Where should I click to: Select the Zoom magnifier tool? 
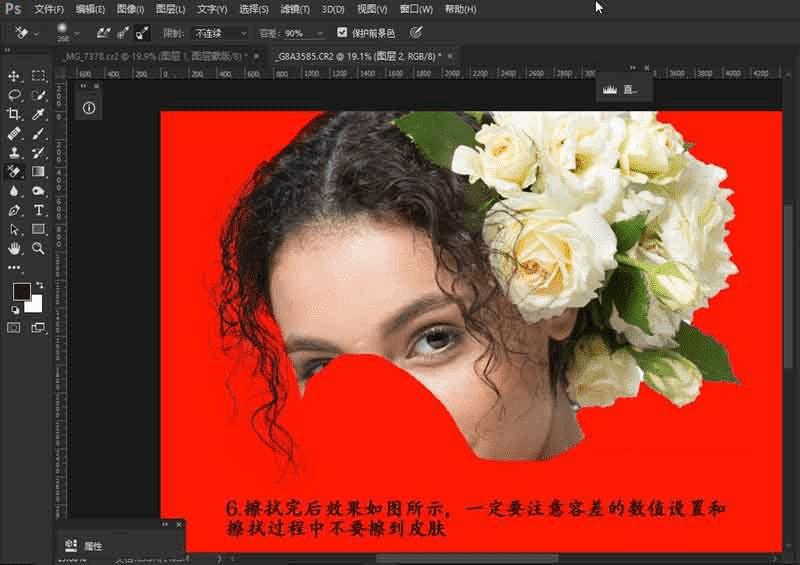[39, 248]
